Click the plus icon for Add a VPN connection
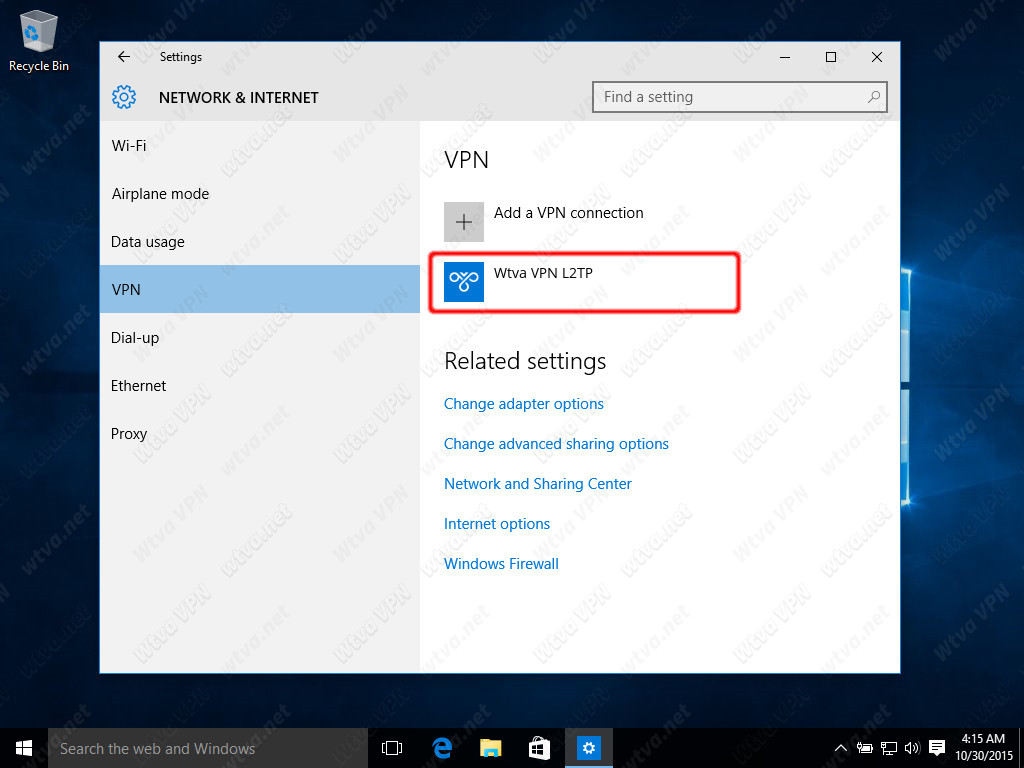The width and height of the screenshot is (1024, 768). click(x=464, y=222)
